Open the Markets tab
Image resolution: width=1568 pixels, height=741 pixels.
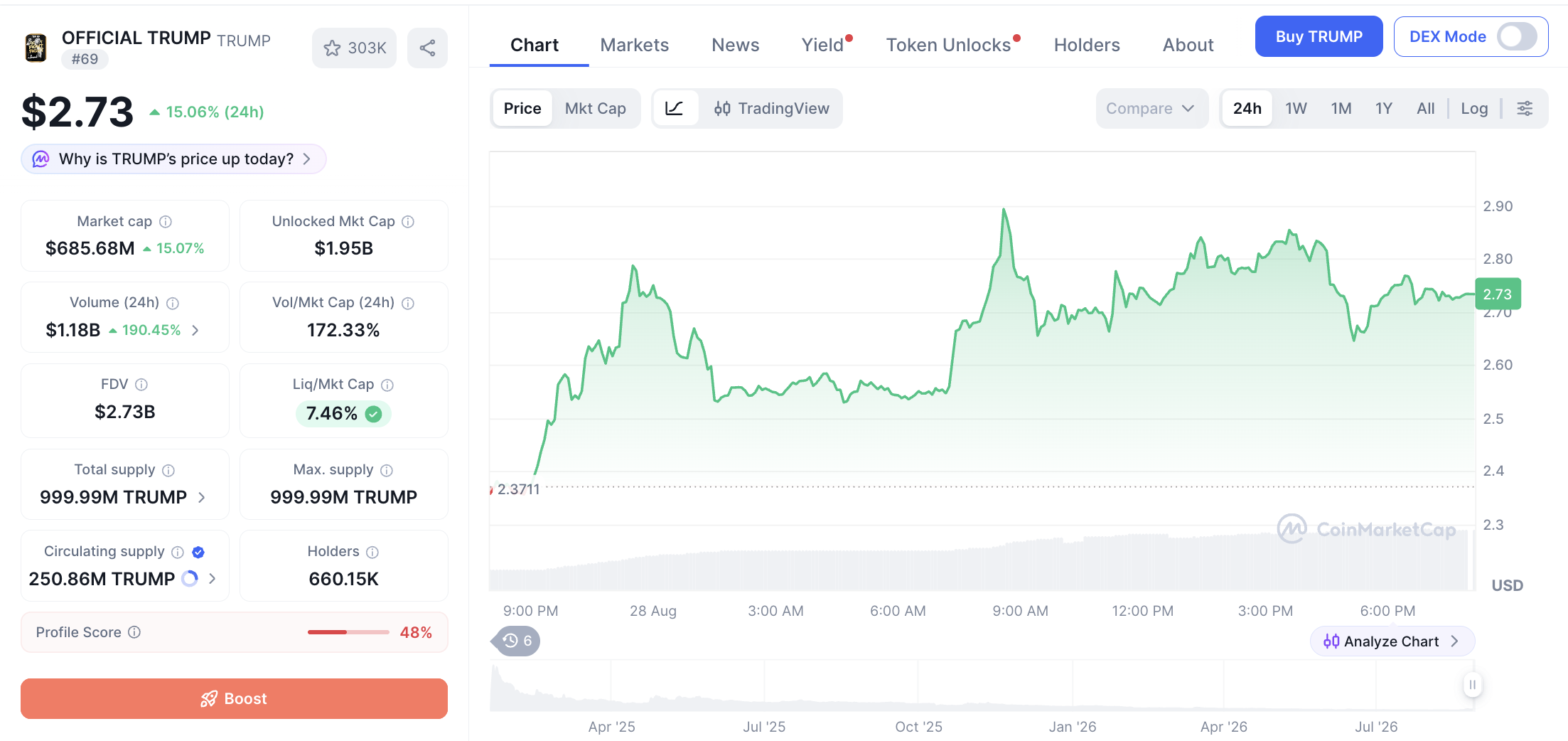coord(635,45)
